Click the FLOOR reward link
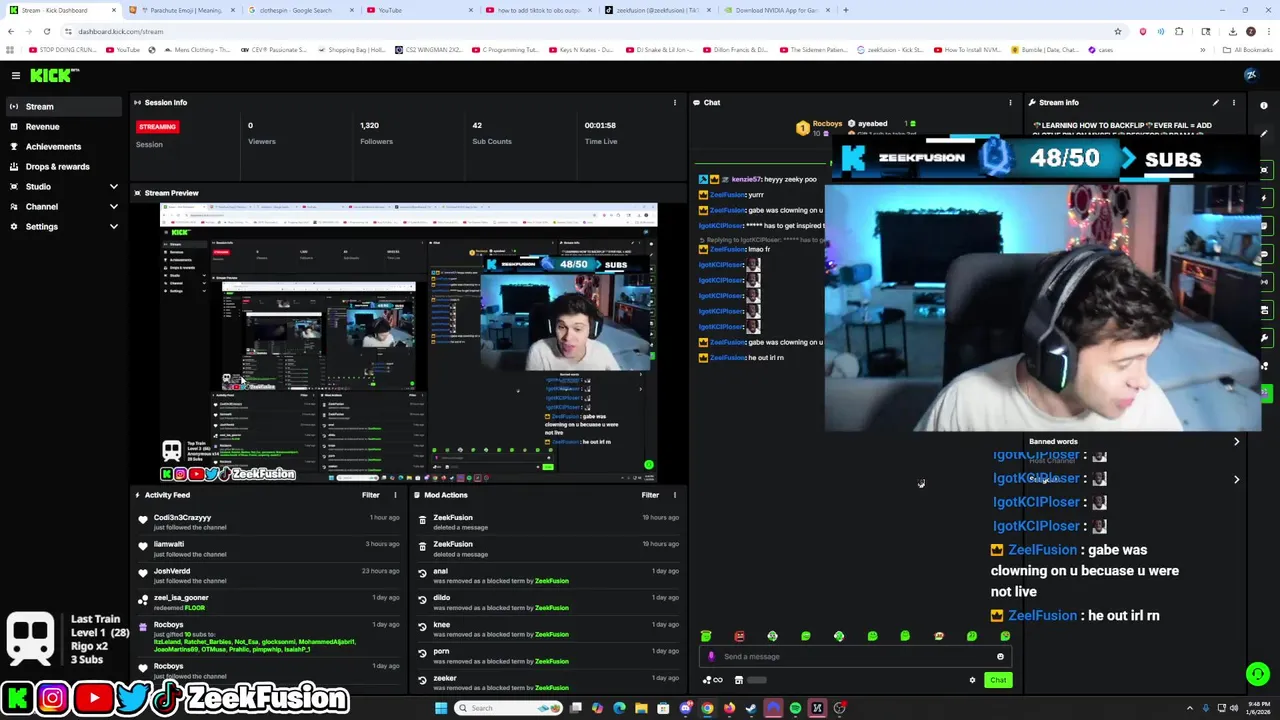Image resolution: width=1280 pixels, height=720 pixels. pos(195,608)
